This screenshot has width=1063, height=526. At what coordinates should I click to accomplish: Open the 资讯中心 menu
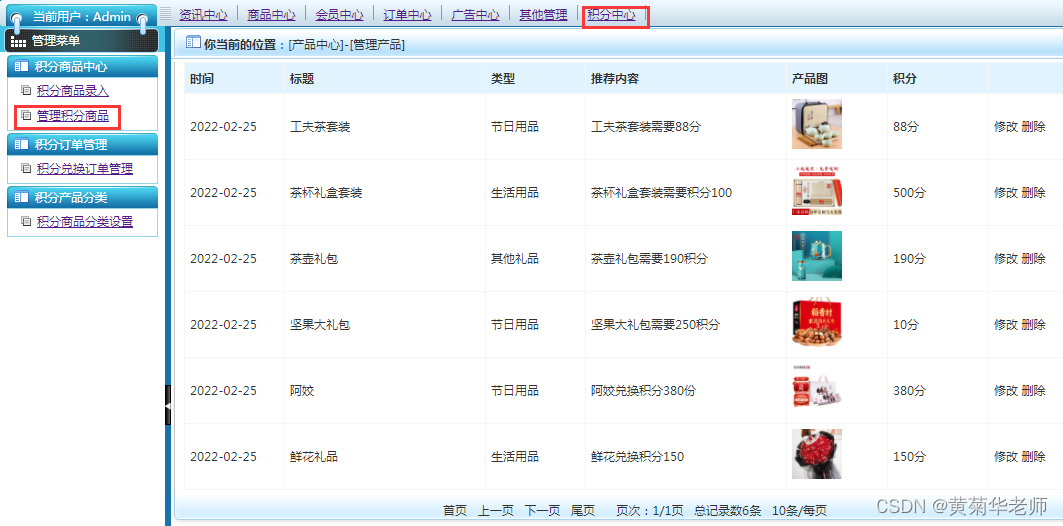point(203,14)
